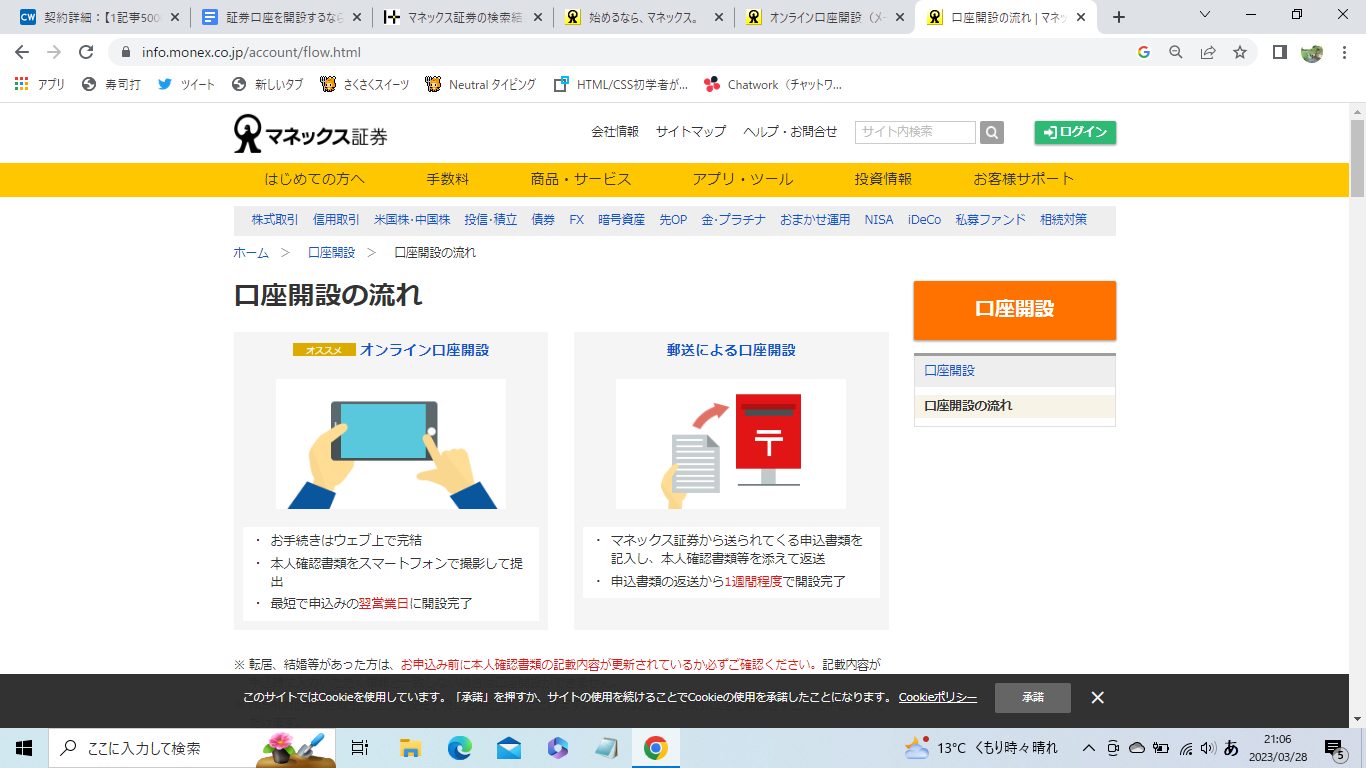Image resolution: width=1366 pixels, height=768 pixels.
Task: Click the site search magnifier button
Action: tap(991, 133)
